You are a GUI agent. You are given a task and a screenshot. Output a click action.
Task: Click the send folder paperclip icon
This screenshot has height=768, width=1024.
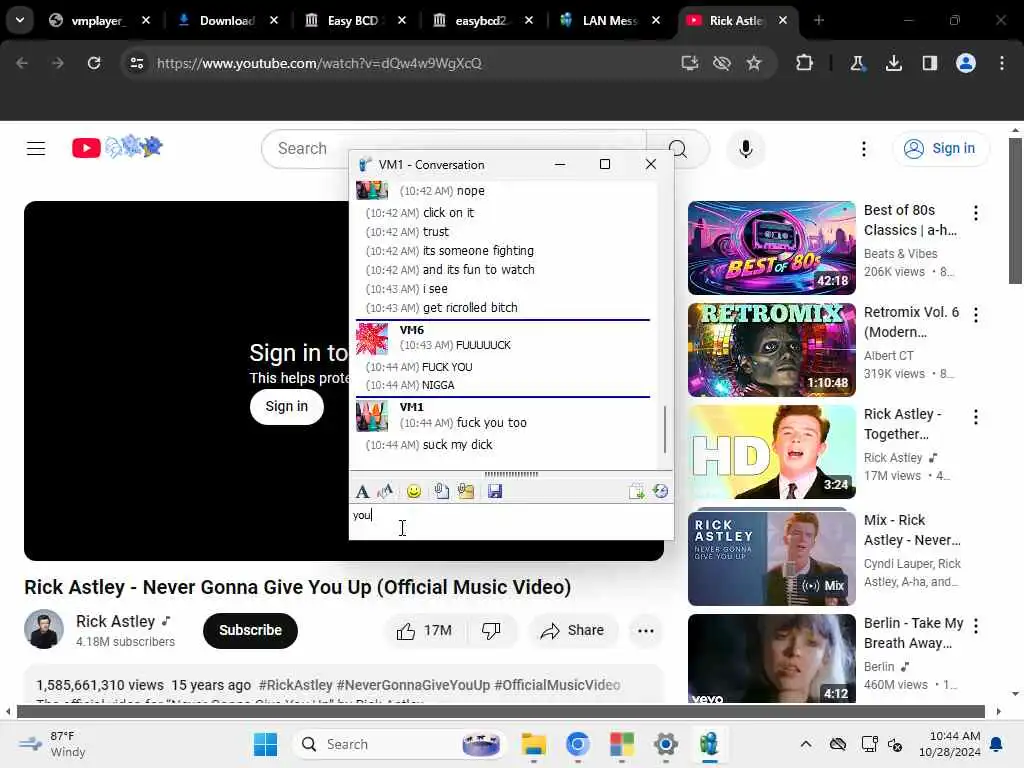click(466, 491)
